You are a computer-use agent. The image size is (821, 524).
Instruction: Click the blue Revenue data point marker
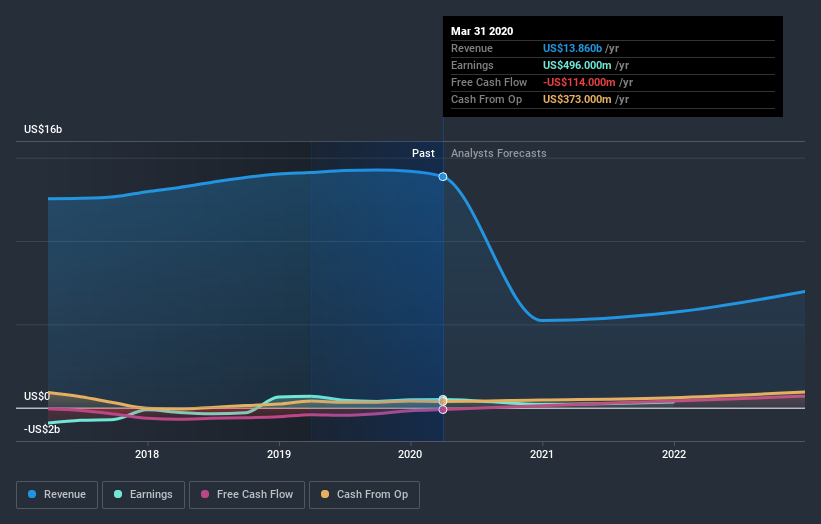click(443, 177)
